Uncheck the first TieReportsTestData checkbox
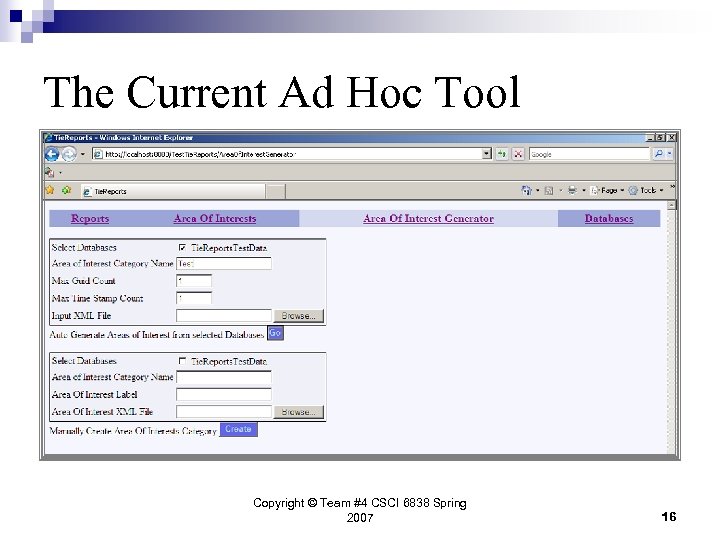 [x=182, y=248]
